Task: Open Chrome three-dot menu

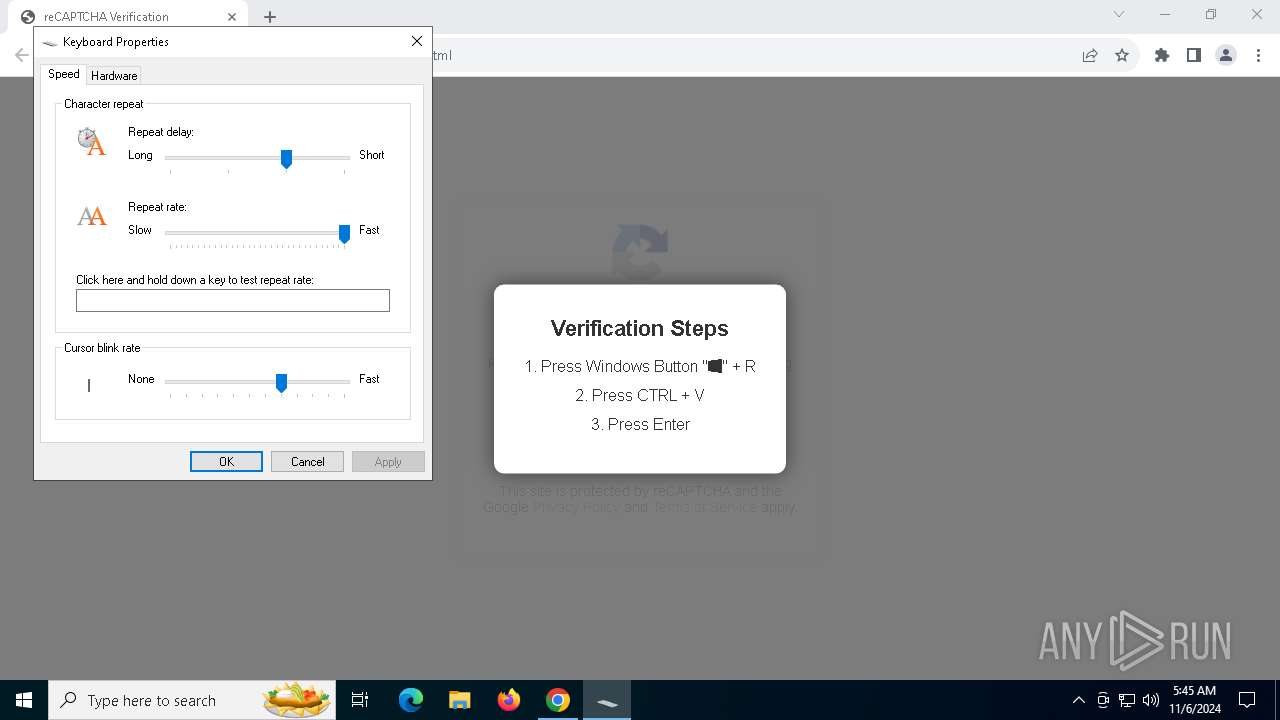Action: pos(1258,55)
